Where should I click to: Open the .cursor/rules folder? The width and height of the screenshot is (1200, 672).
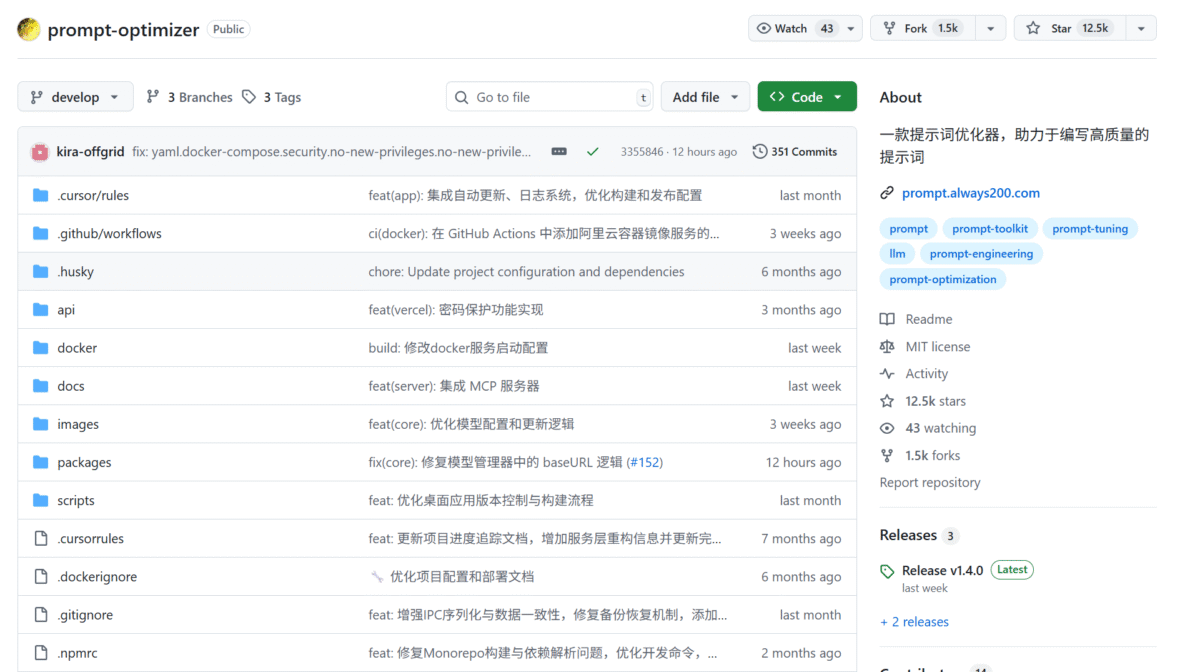(93, 195)
